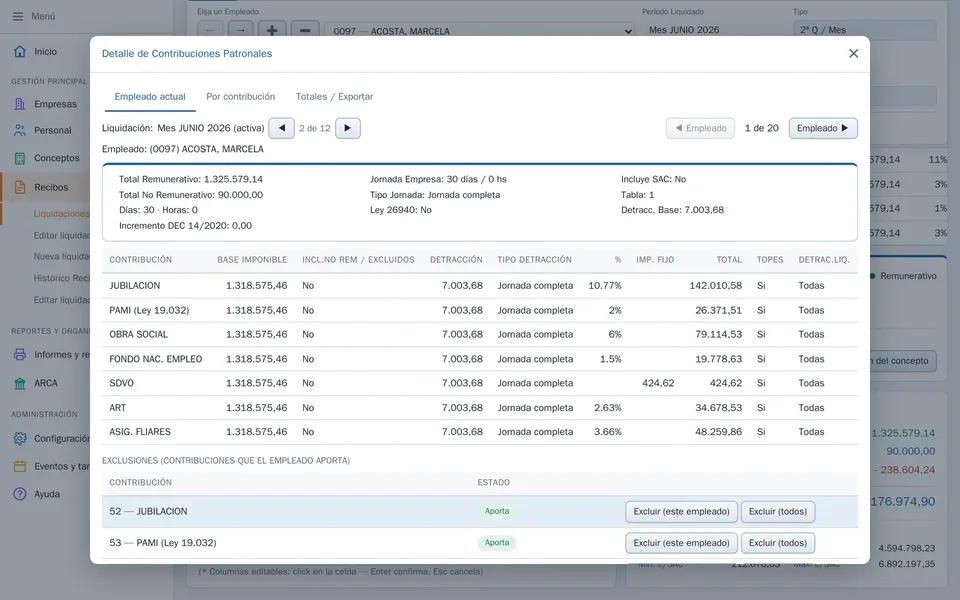Go to next liquidación with right arrow
Screen dimensions: 960x600
pyautogui.click(x=348, y=128)
